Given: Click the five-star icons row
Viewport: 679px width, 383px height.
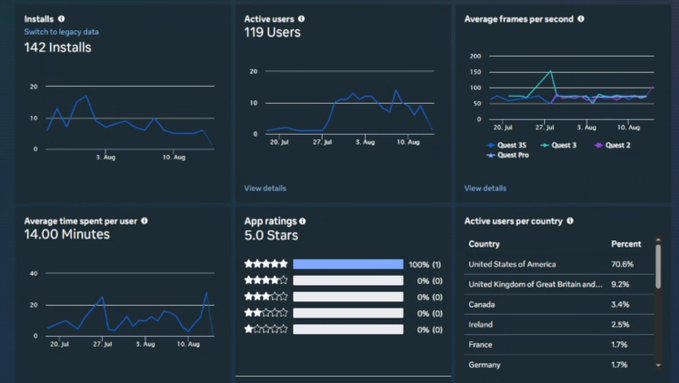Looking at the screenshot, I should (266, 263).
